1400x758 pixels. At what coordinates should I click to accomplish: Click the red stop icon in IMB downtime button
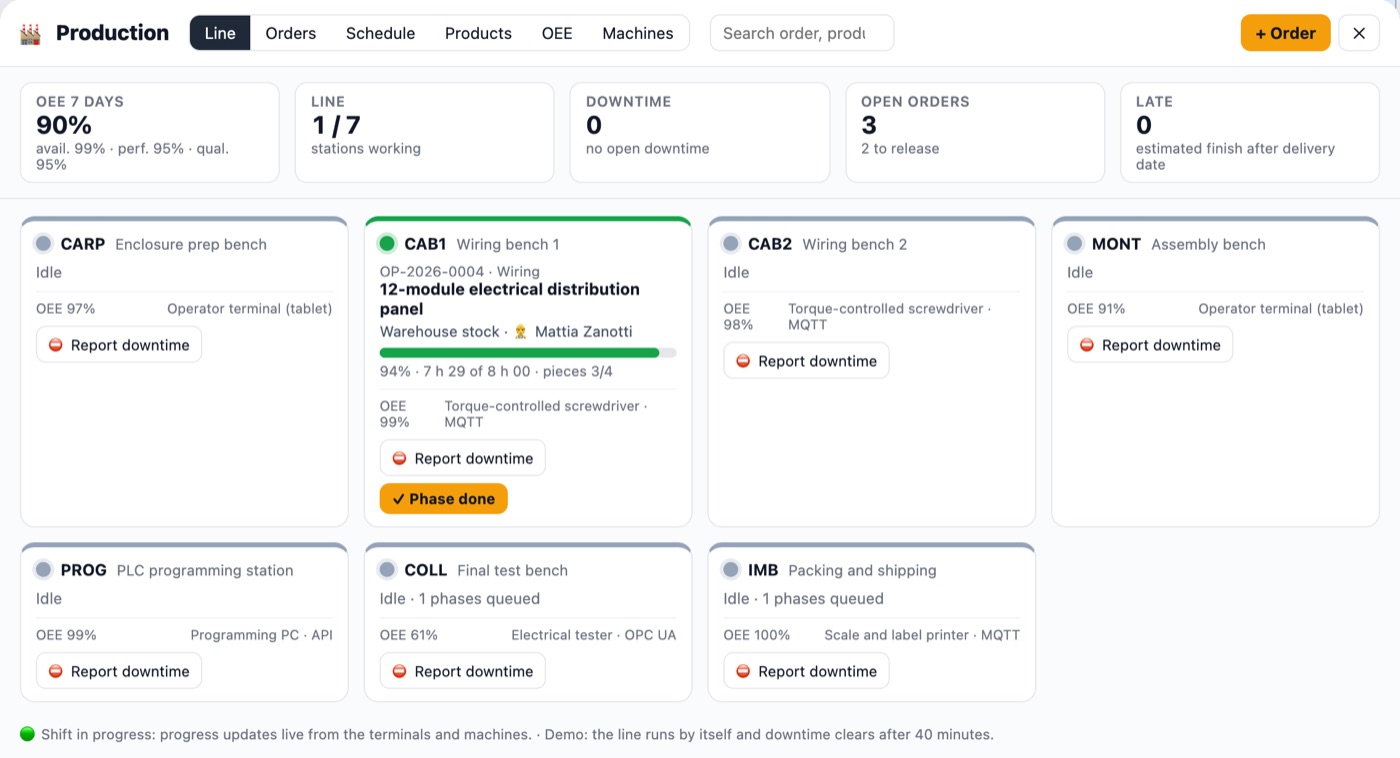743,671
